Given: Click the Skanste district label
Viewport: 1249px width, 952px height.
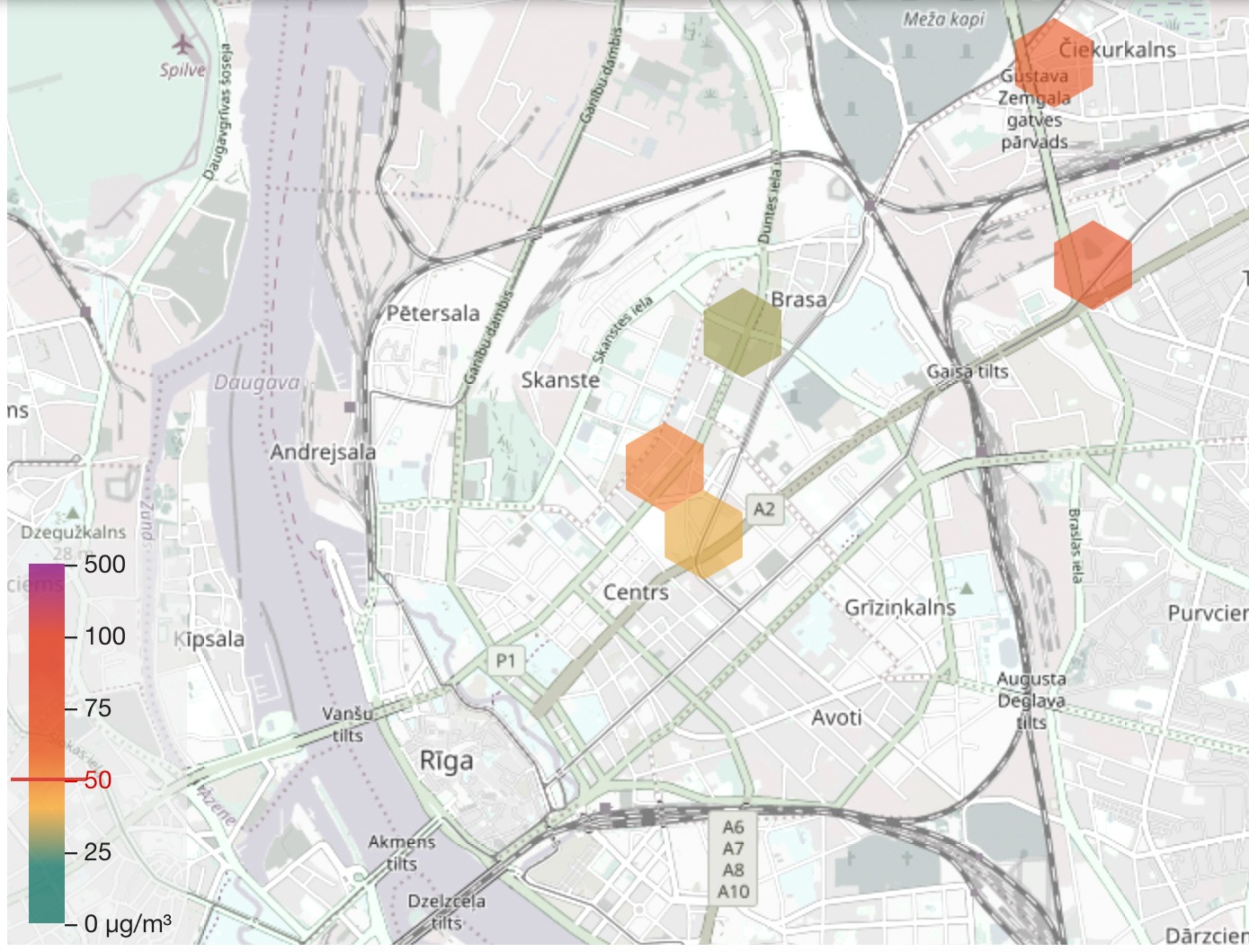Looking at the screenshot, I should pos(560,380).
